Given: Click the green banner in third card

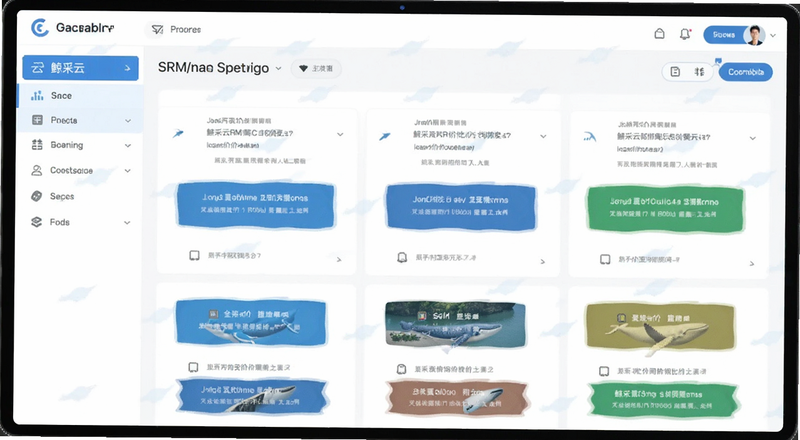Looking at the screenshot, I should 666,209.
